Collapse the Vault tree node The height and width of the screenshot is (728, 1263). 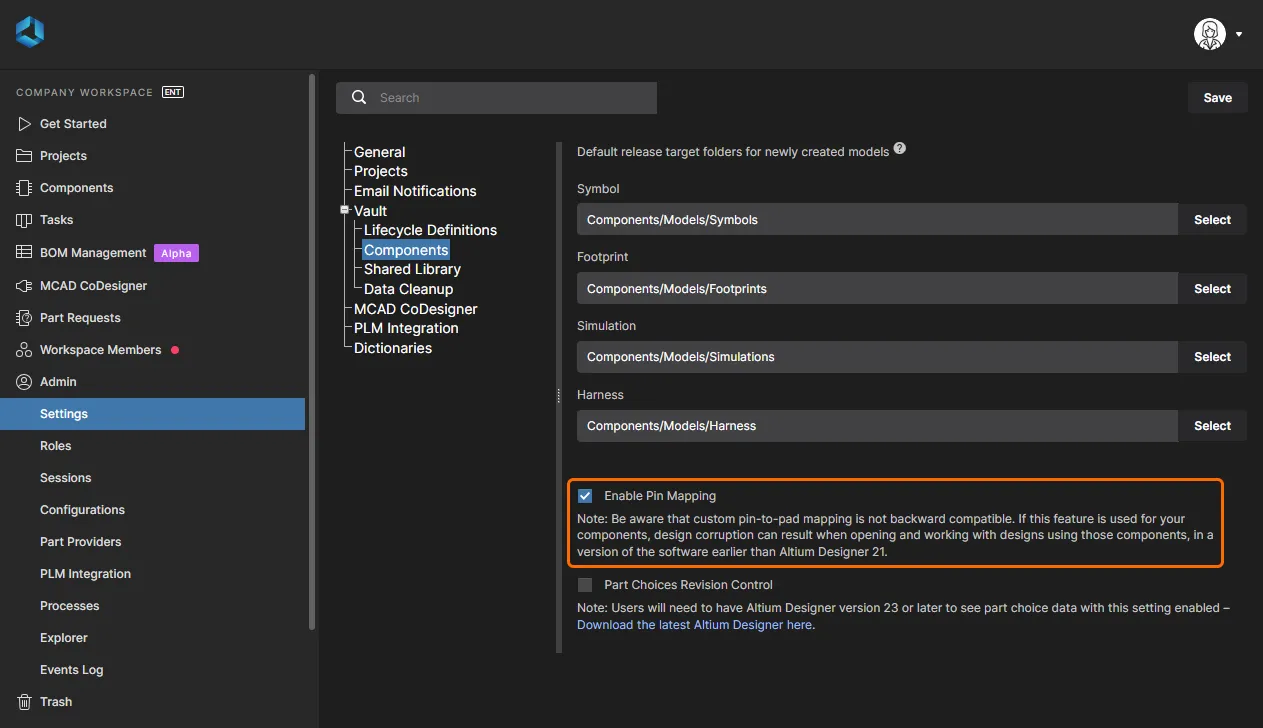pyautogui.click(x=344, y=211)
